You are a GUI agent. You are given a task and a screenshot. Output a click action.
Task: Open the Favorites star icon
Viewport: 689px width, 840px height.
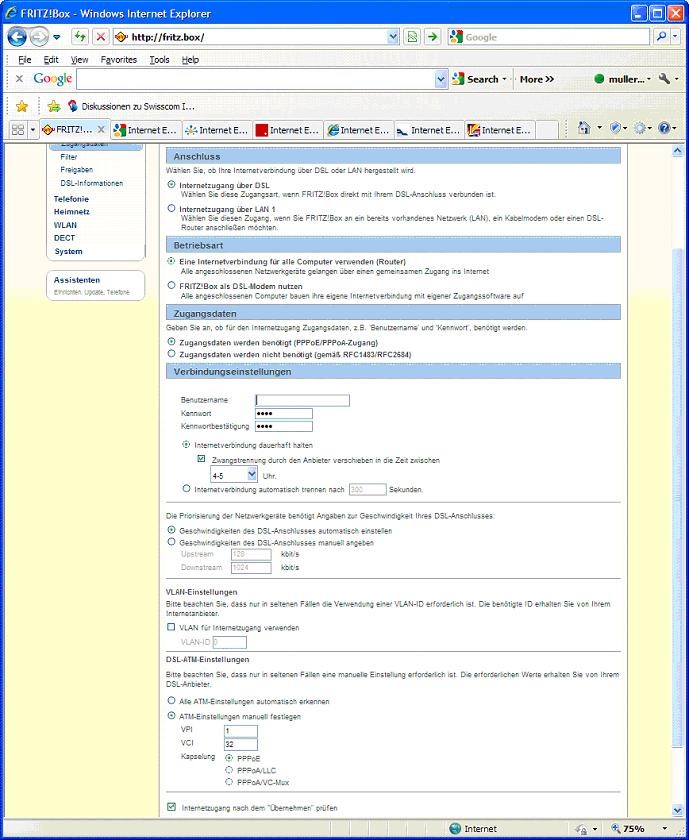point(21,106)
